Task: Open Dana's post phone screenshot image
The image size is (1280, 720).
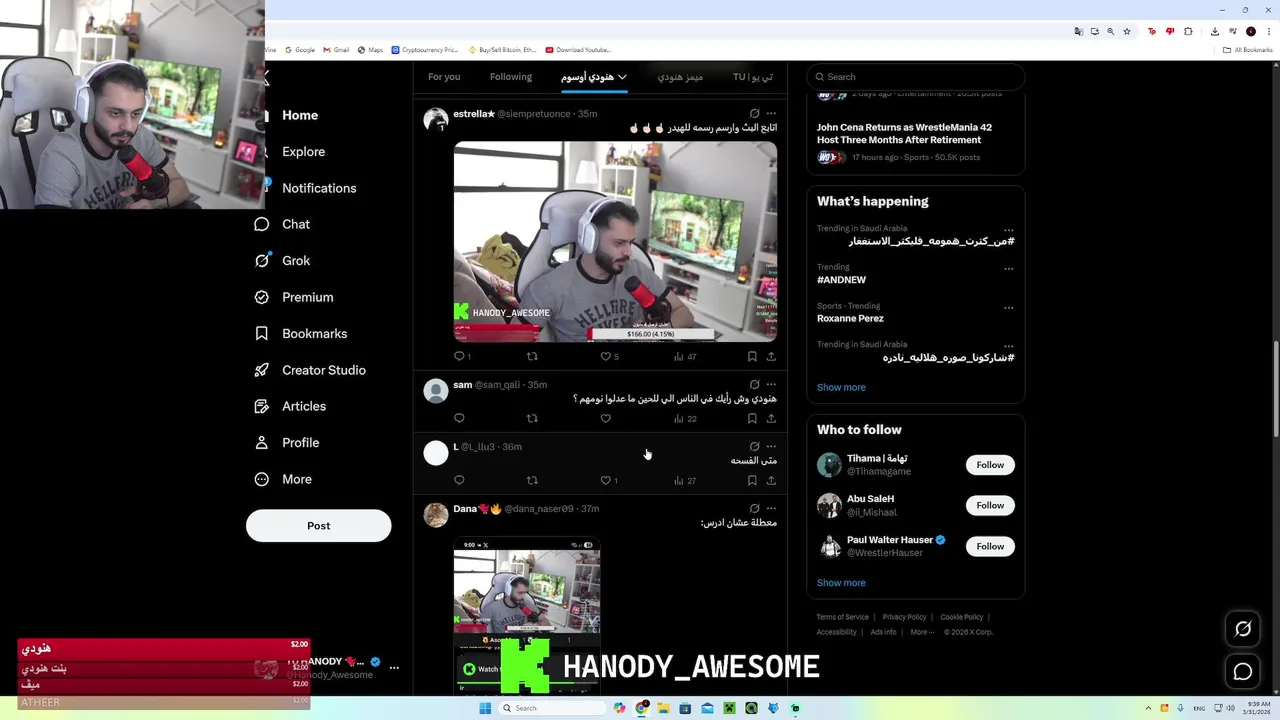Action: pos(527,615)
